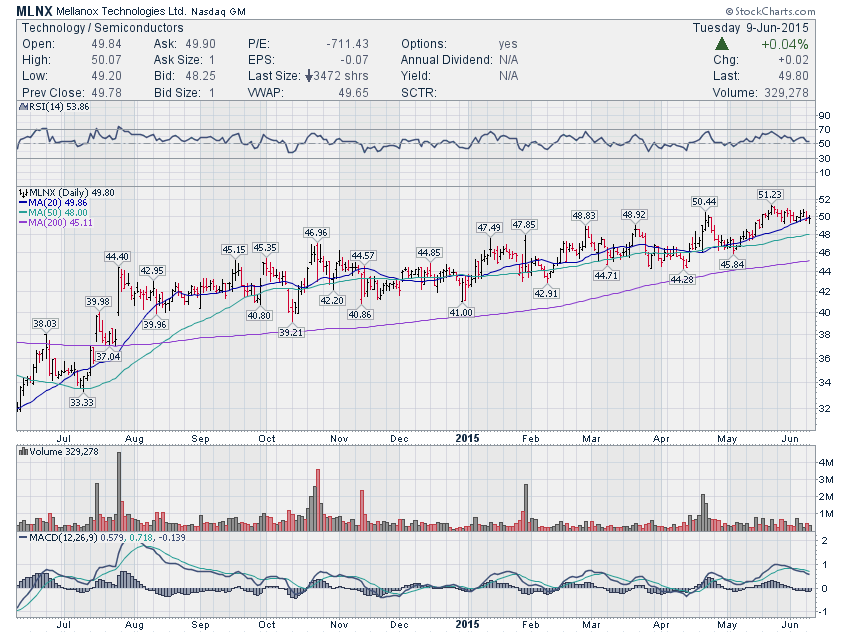Click the Technology / Semiconductors sector label
This screenshot has width=850, height=633.
point(102,28)
